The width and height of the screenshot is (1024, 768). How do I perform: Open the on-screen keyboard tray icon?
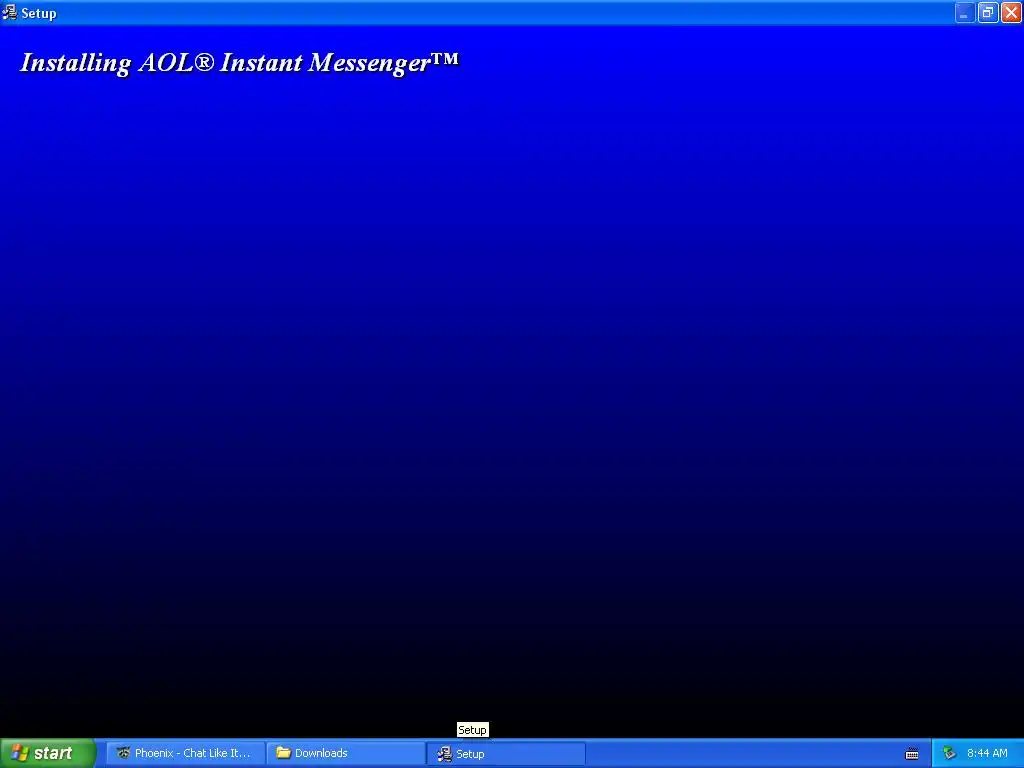912,754
